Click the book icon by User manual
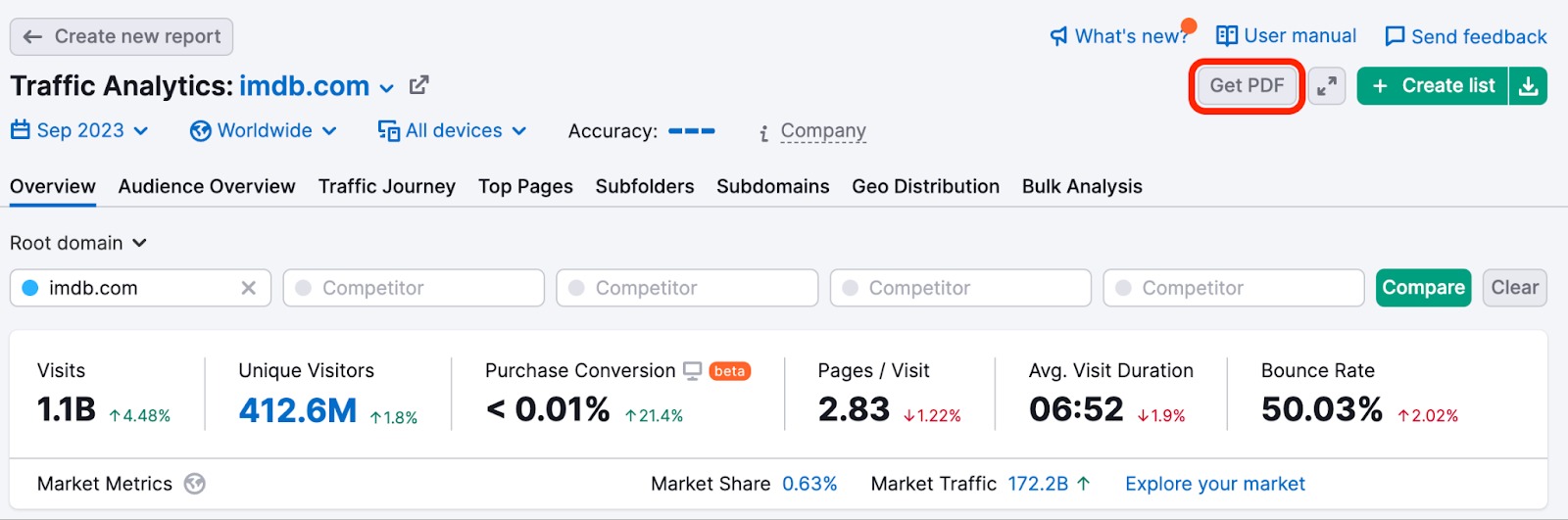1568x520 pixels. [1227, 36]
